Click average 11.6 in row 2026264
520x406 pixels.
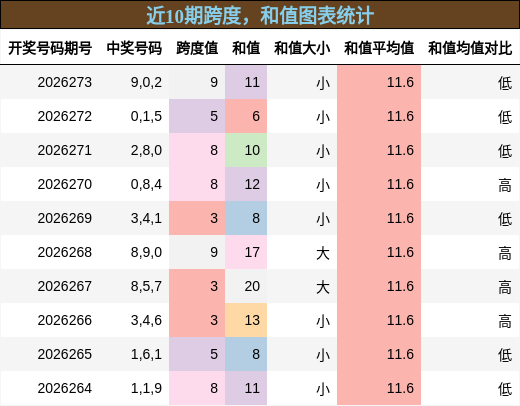(x=379, y=388)
